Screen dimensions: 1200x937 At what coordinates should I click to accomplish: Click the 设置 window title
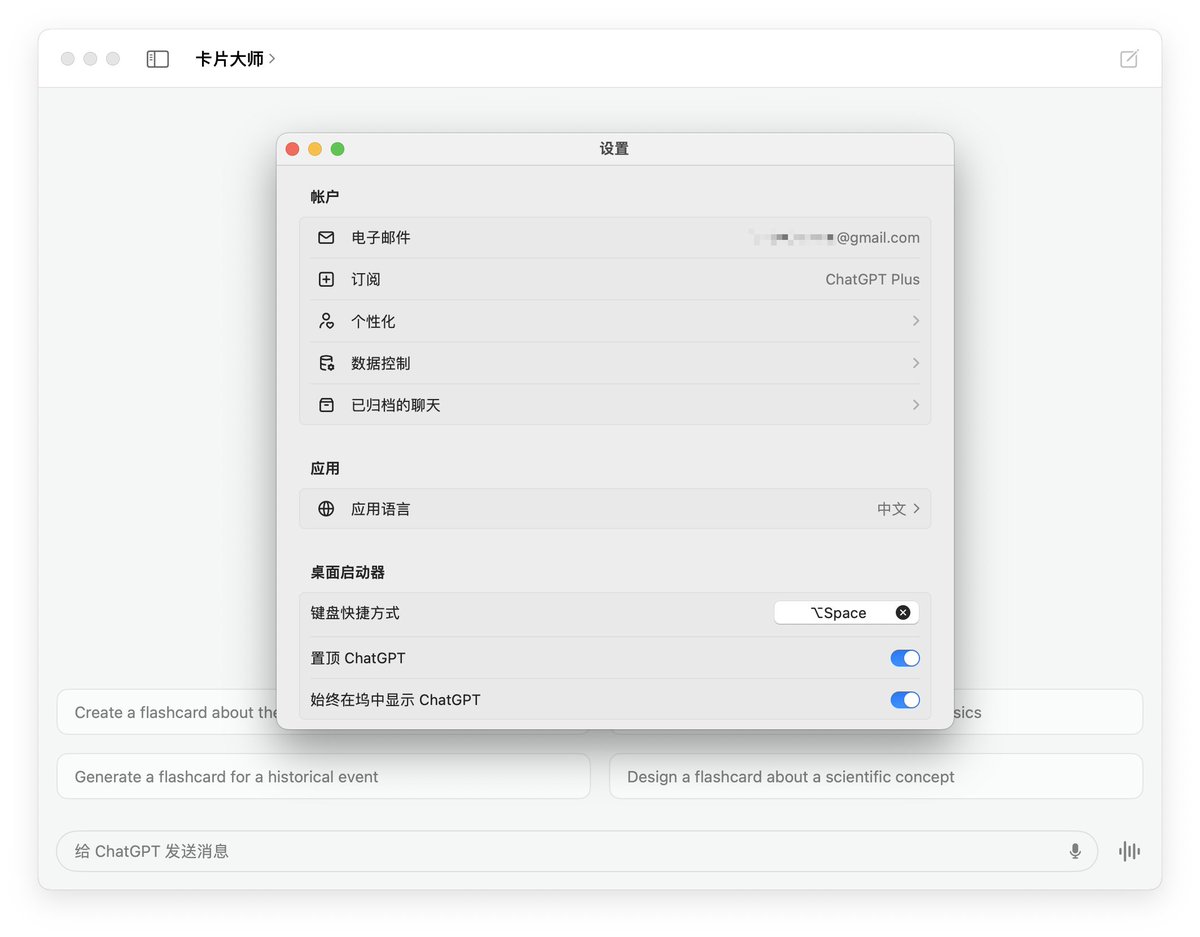click(614, 149)
